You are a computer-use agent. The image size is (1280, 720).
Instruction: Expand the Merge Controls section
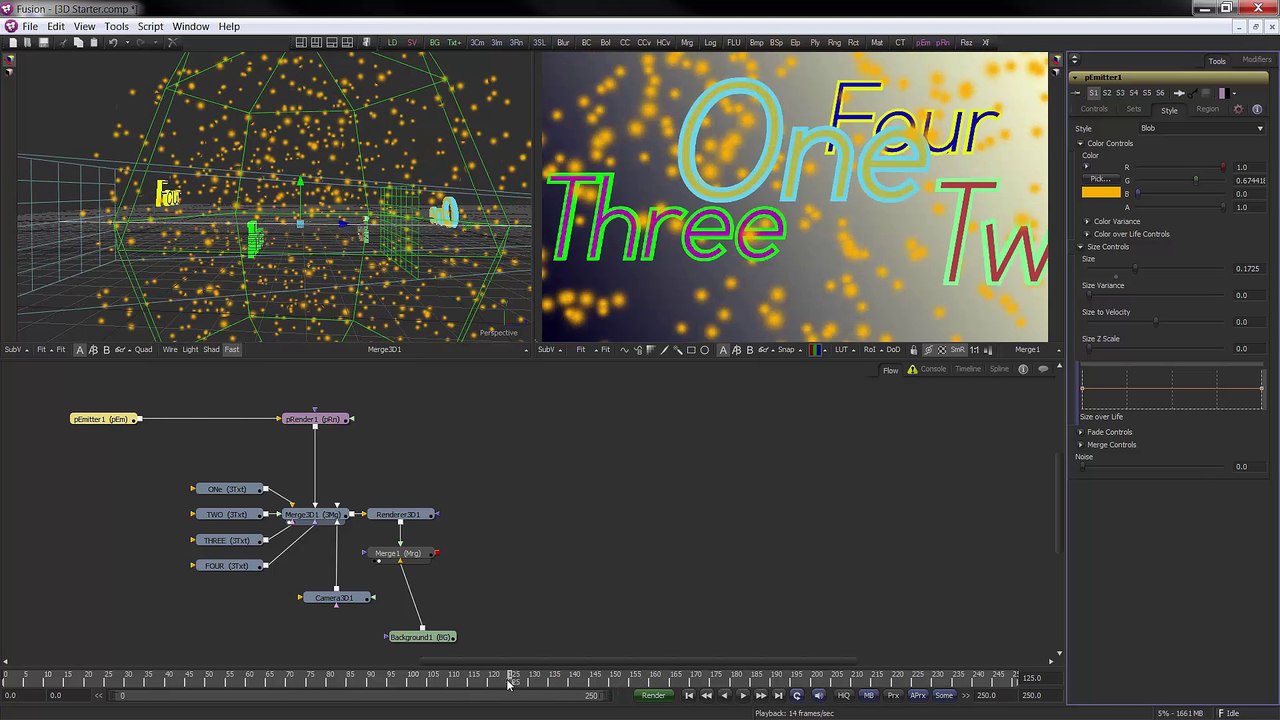click(x=1080, y=445)
